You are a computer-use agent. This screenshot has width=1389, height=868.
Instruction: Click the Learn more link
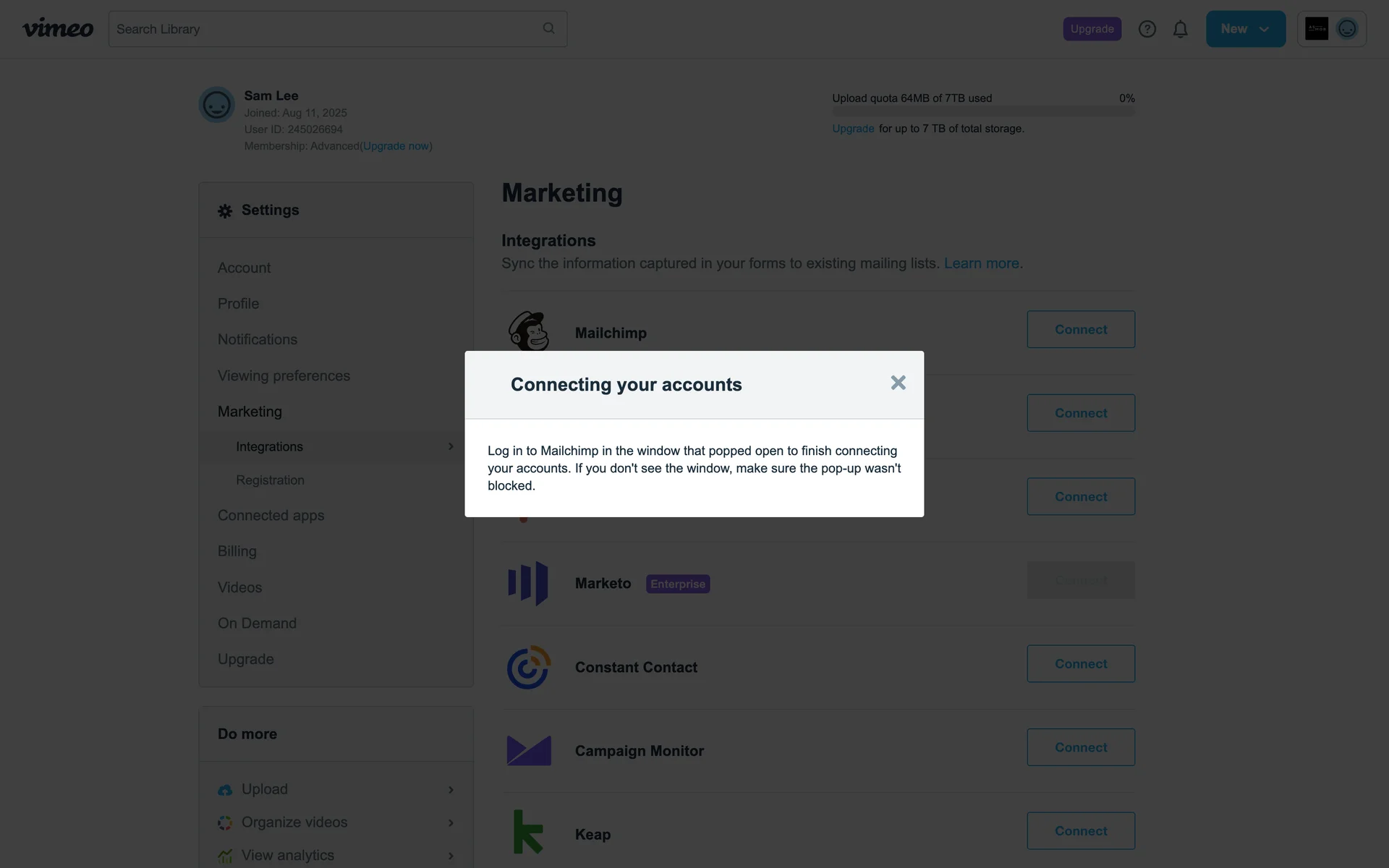(x=981, y=263)
